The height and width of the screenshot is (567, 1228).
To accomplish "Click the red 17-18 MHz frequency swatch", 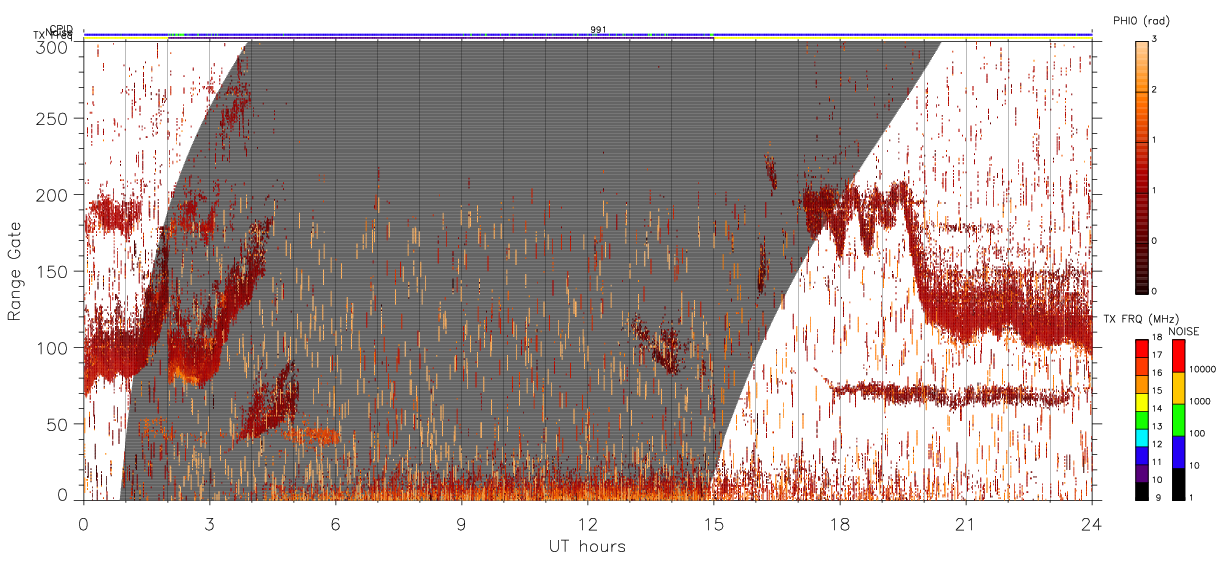I will [x=1141, y=348].
